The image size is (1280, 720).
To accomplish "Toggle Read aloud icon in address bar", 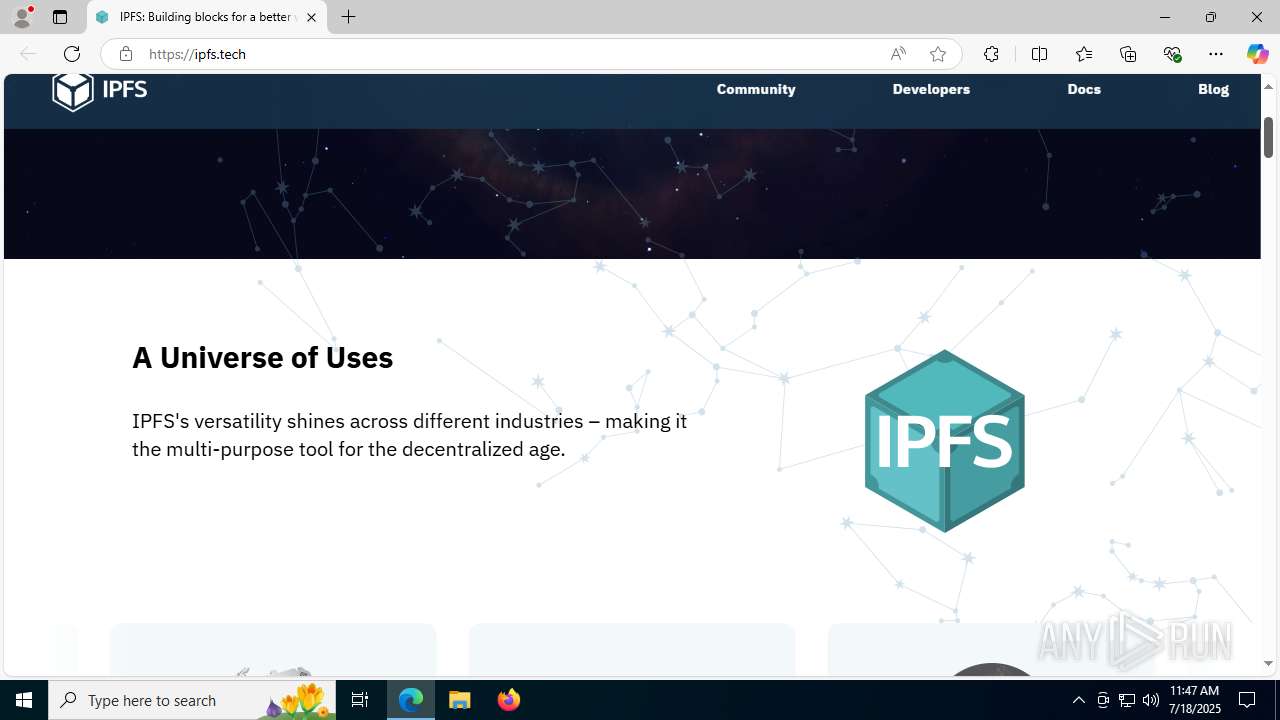I will tap(898, 54).
